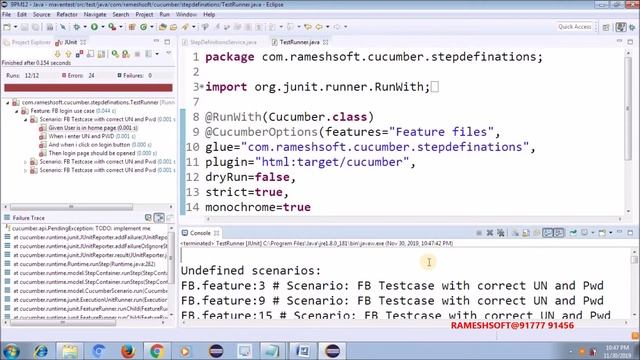Click the Debug bug icon in toolbar
Viewport: 640px width, 360px height.
(76, 27)
